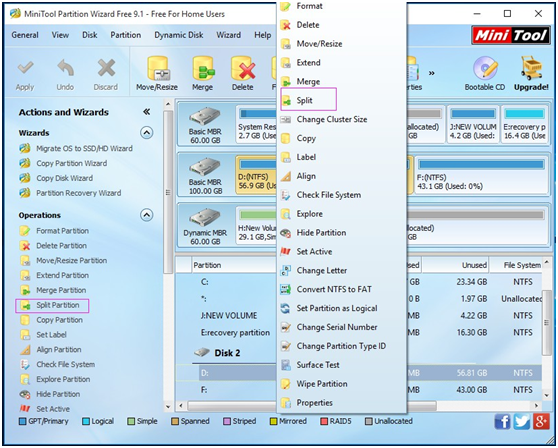Click Split Partition in Operations list
Screen dimensions: 558x448
(x=52, y=305)
